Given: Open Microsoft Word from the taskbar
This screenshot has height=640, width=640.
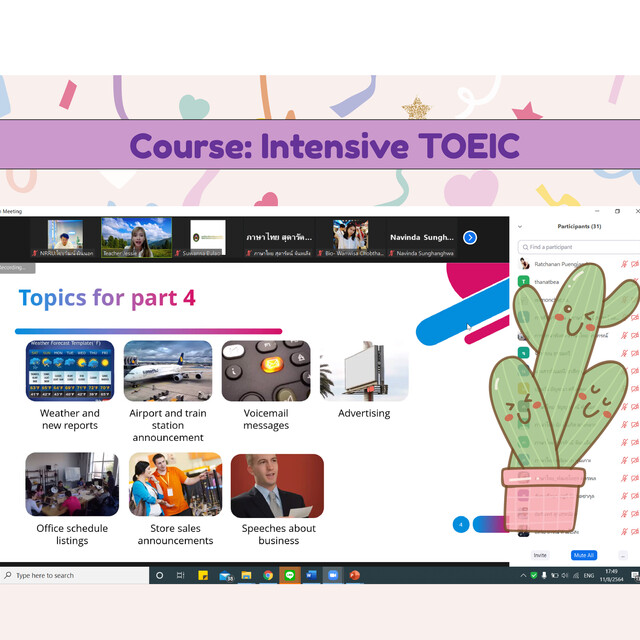Looking at the screenshot, I should [311, 575].
